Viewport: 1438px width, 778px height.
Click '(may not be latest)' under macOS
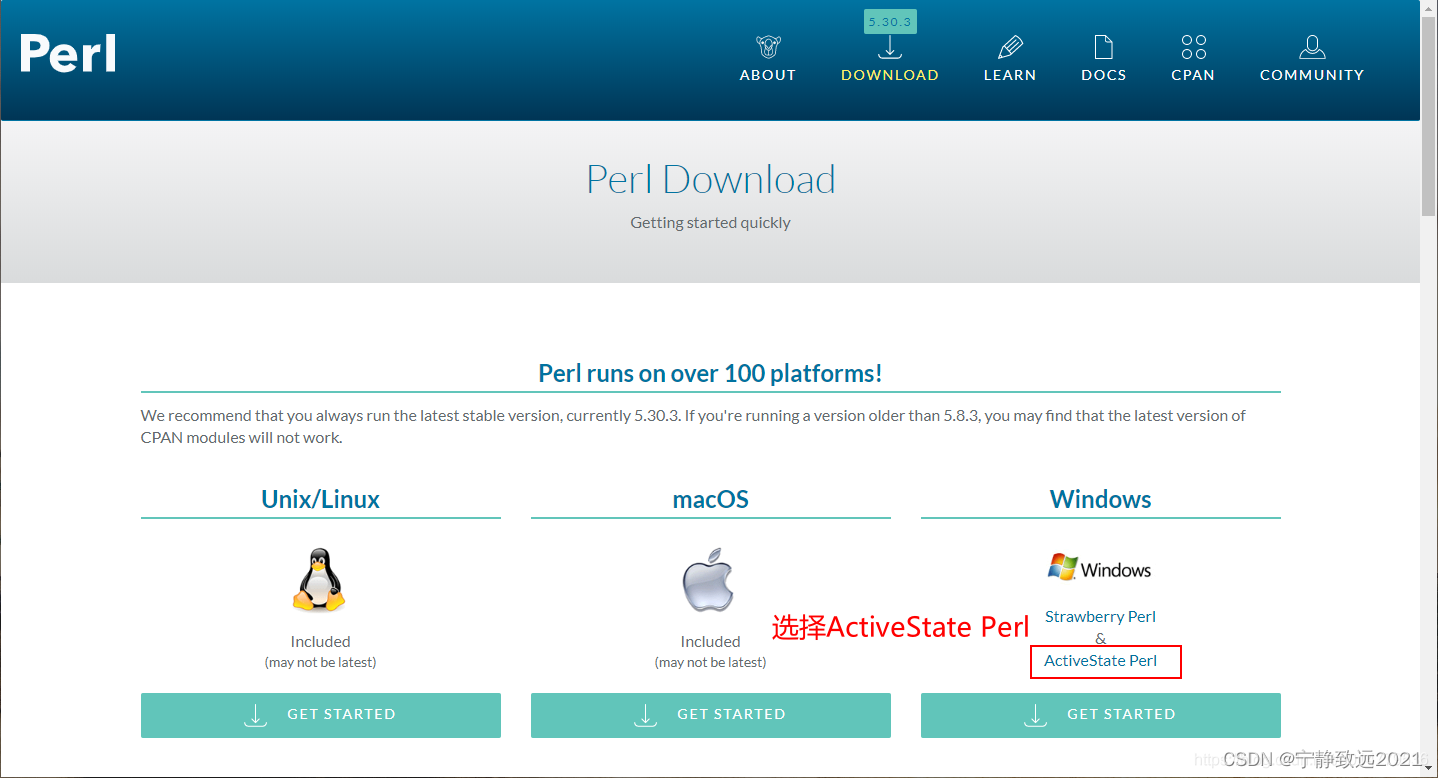711,663
